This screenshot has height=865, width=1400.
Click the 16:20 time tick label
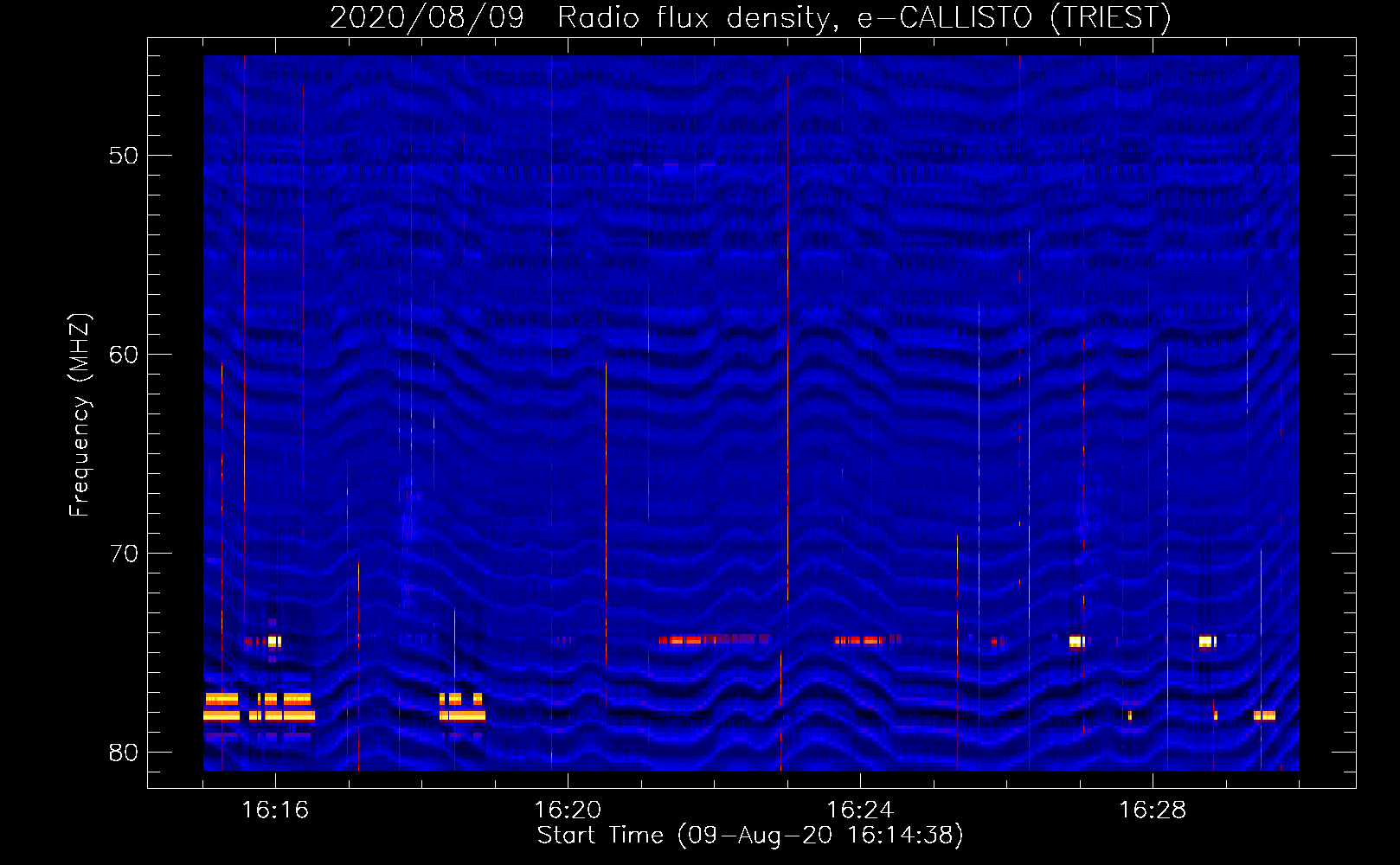(568, 811)
